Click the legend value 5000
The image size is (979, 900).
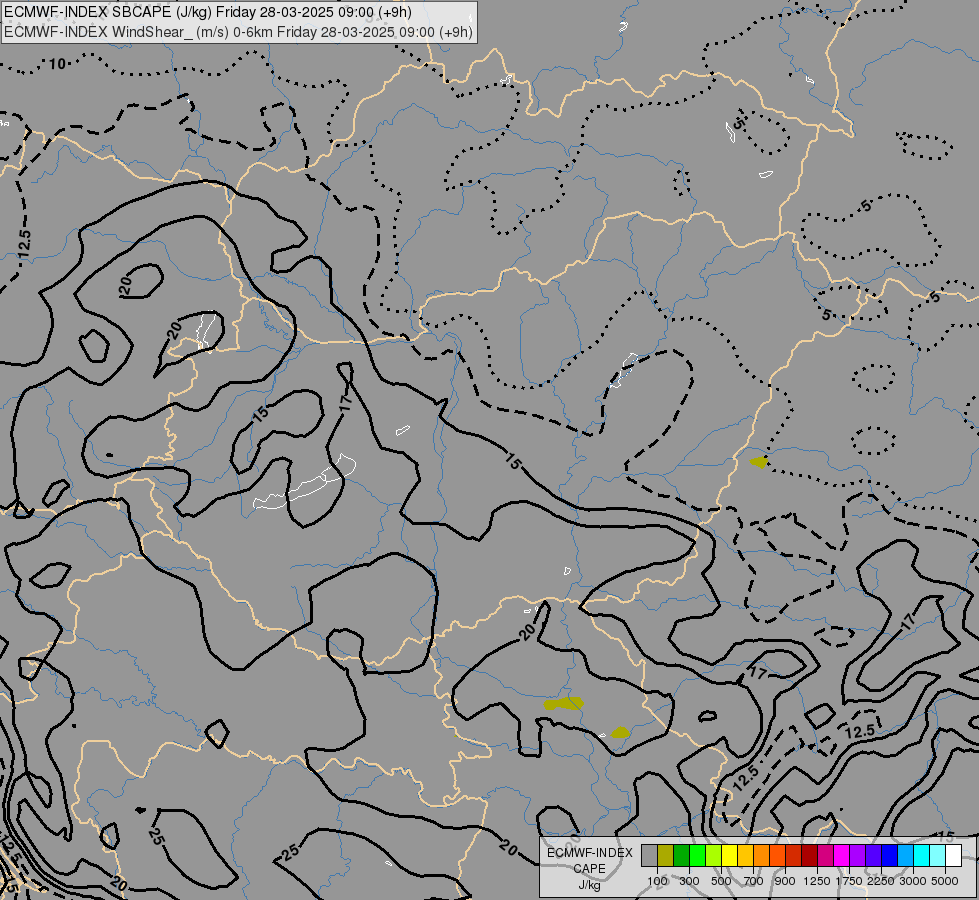[945, 881]
